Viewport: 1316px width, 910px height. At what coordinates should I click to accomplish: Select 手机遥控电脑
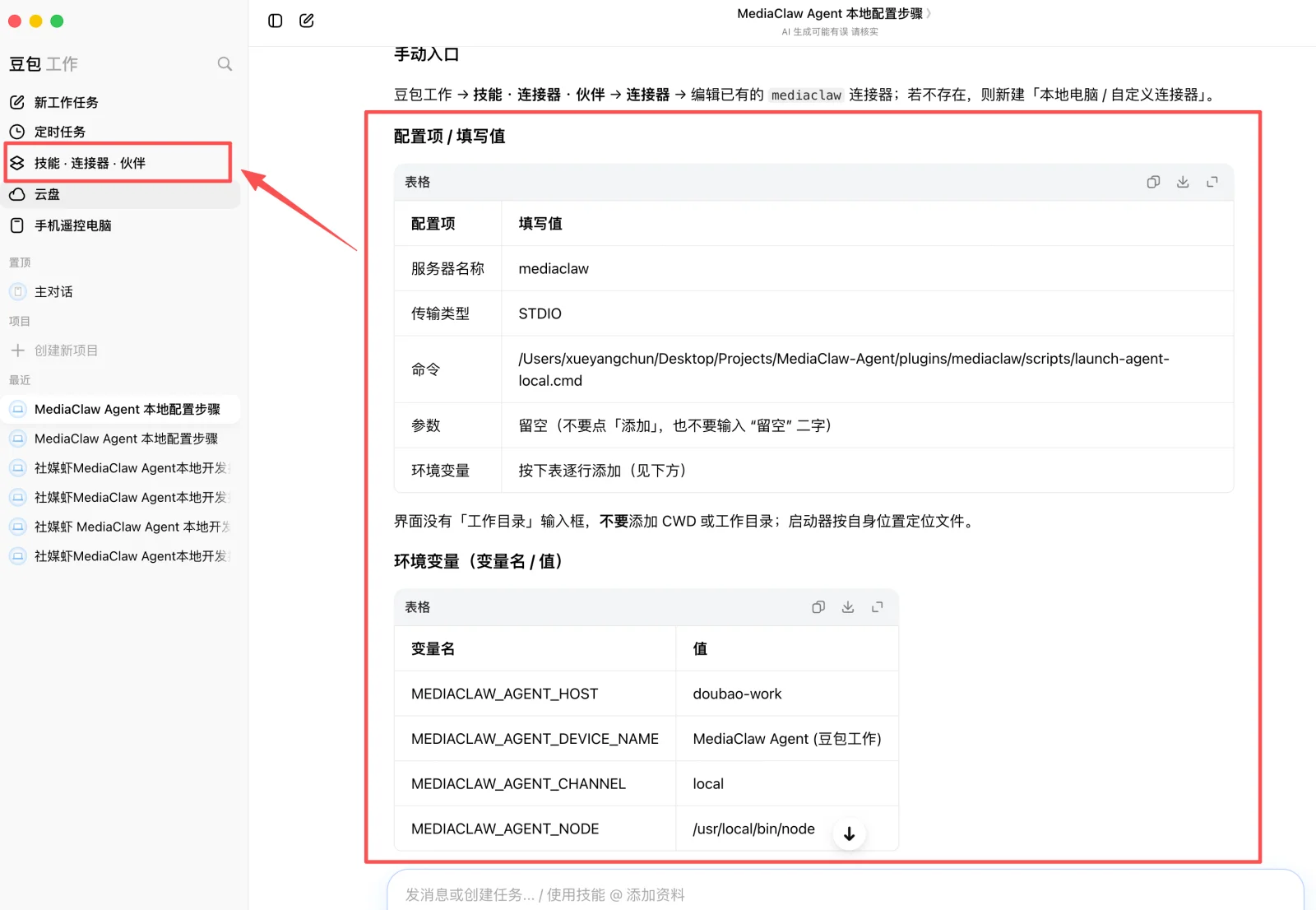[120, 225]
